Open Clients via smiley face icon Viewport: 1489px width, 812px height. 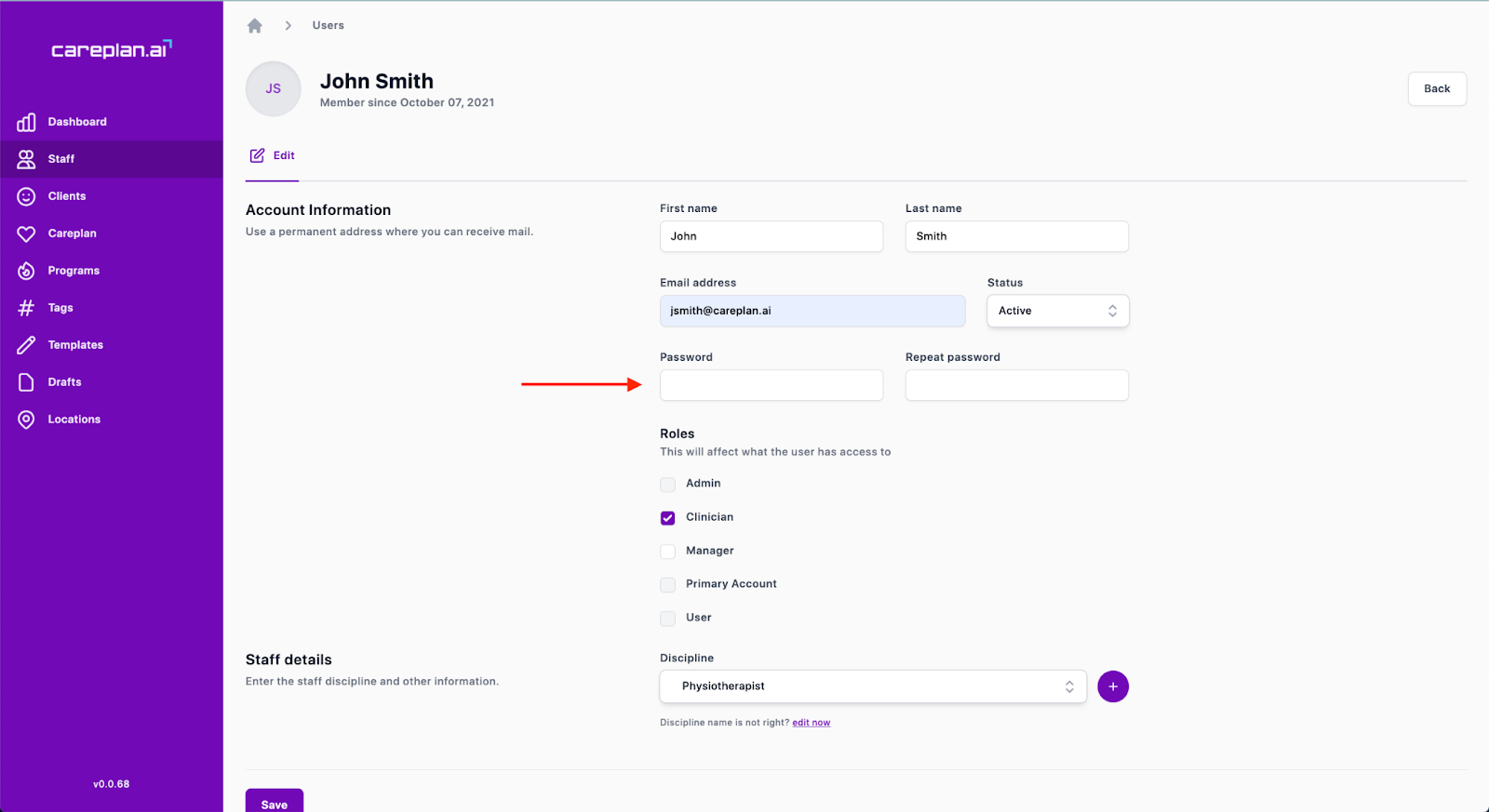26,196
